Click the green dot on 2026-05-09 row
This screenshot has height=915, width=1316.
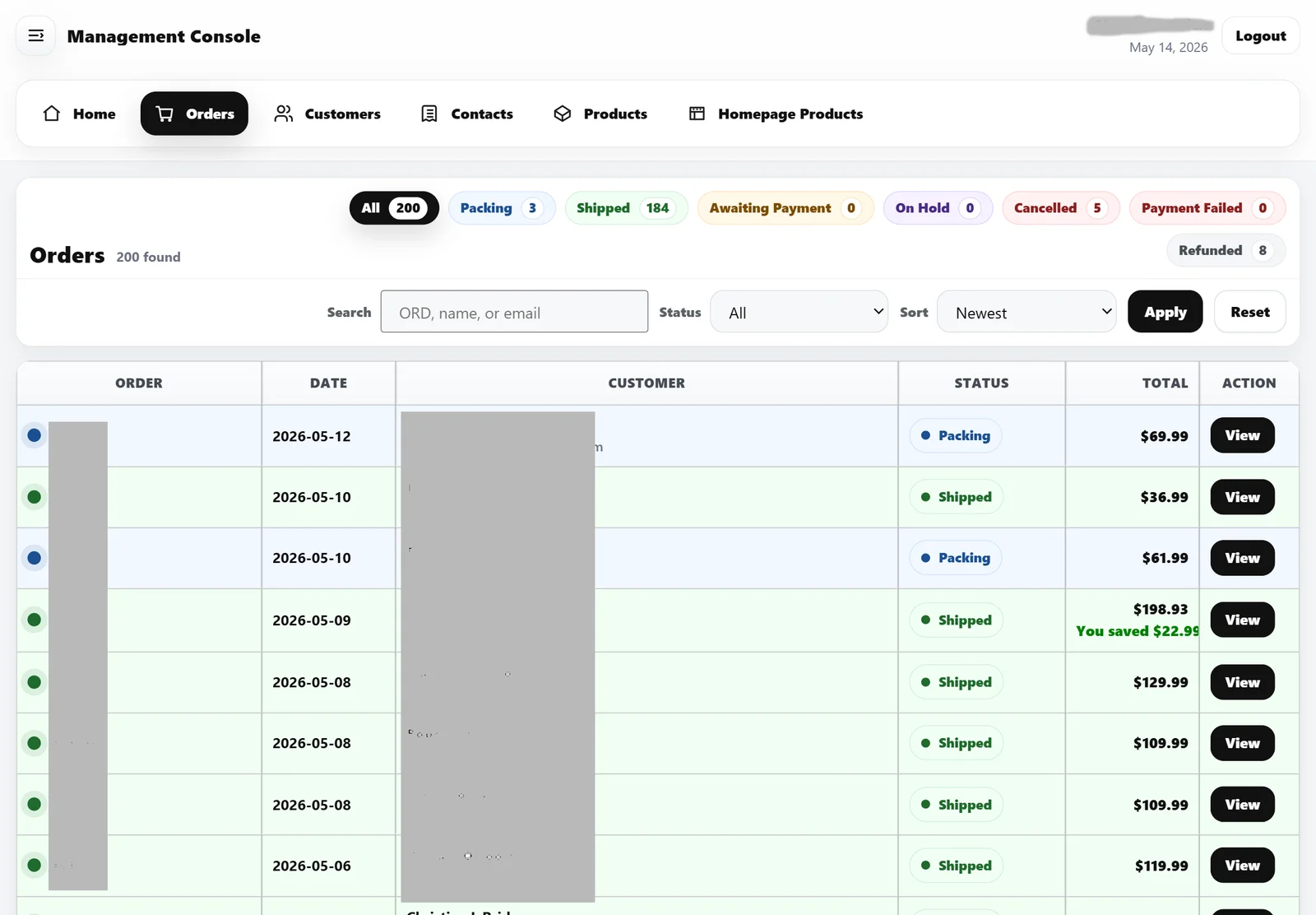point(34,620)
